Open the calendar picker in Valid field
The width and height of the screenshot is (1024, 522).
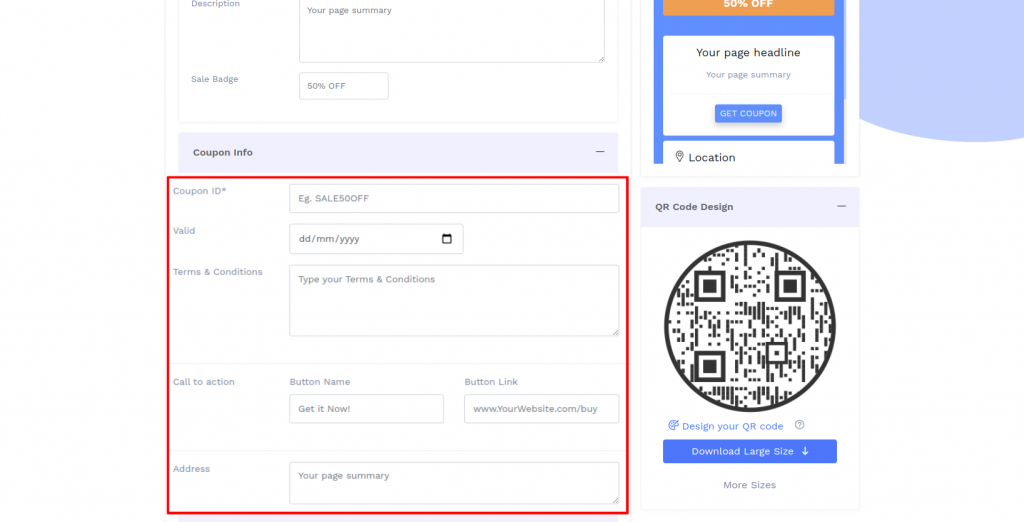click(x=446, y=239)
